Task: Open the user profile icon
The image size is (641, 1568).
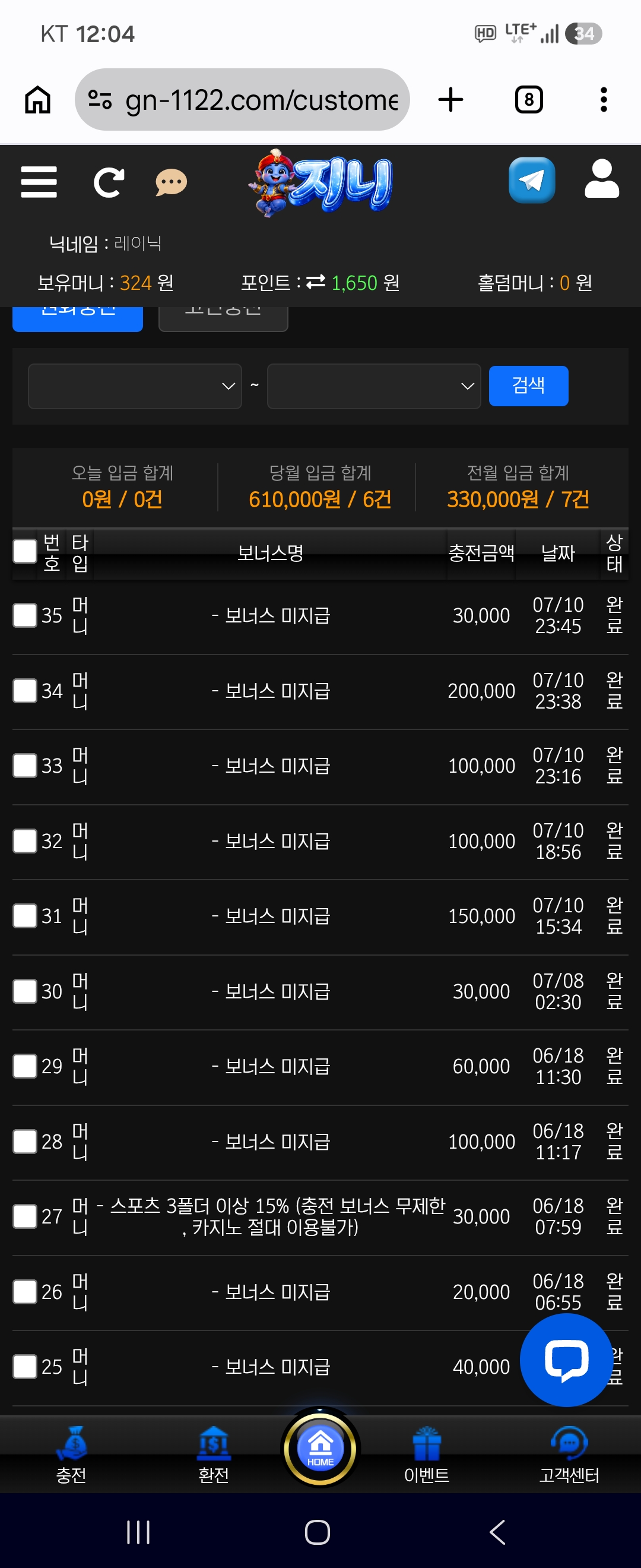Action: point(601,179)
